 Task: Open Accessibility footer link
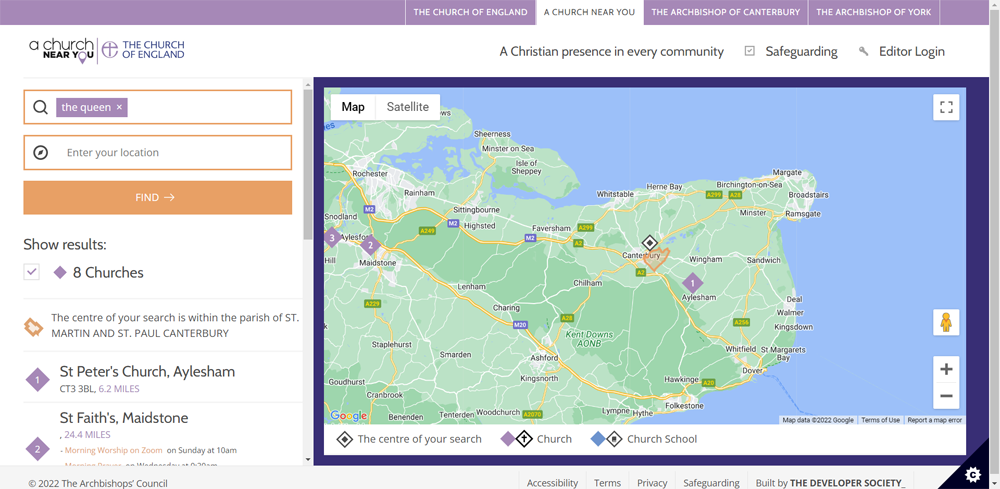[552, 483]
